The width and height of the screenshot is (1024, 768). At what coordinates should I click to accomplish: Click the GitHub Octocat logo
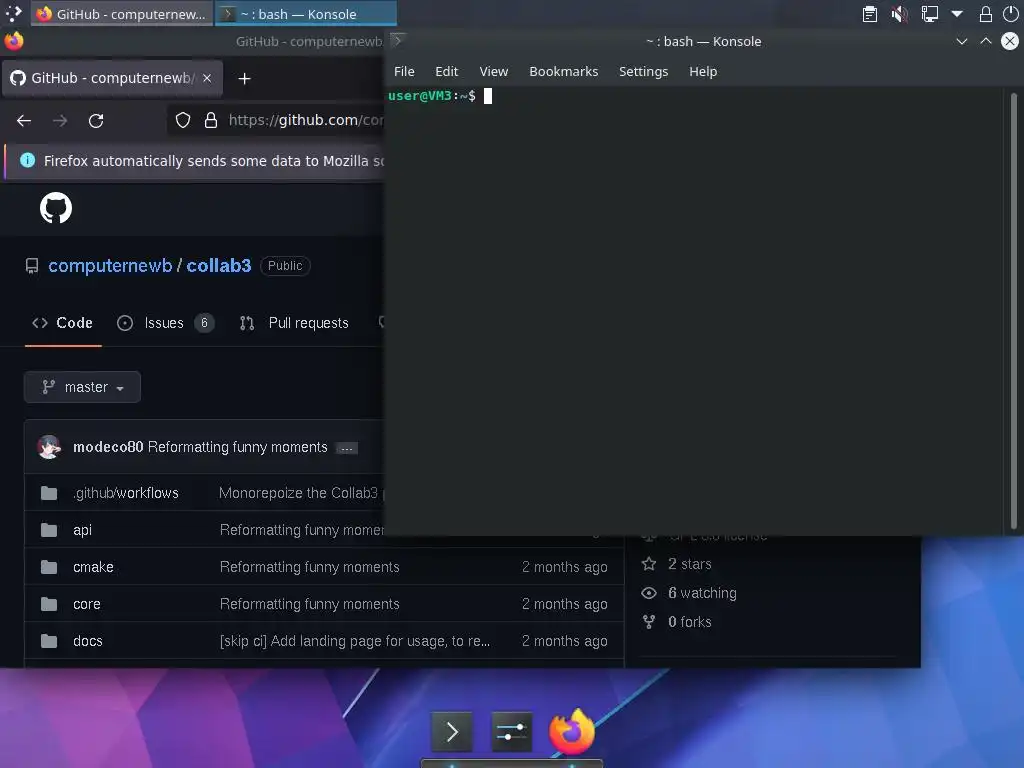[56, 208]
